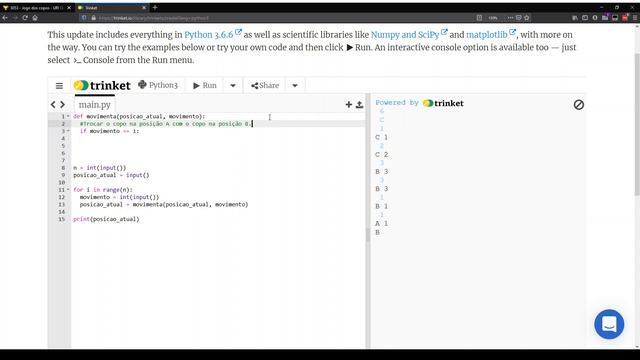Viewport: 640px width, 360px height.
Task: Click code line 'posicao_atual = input()'
Action: (x=111, y=175)
